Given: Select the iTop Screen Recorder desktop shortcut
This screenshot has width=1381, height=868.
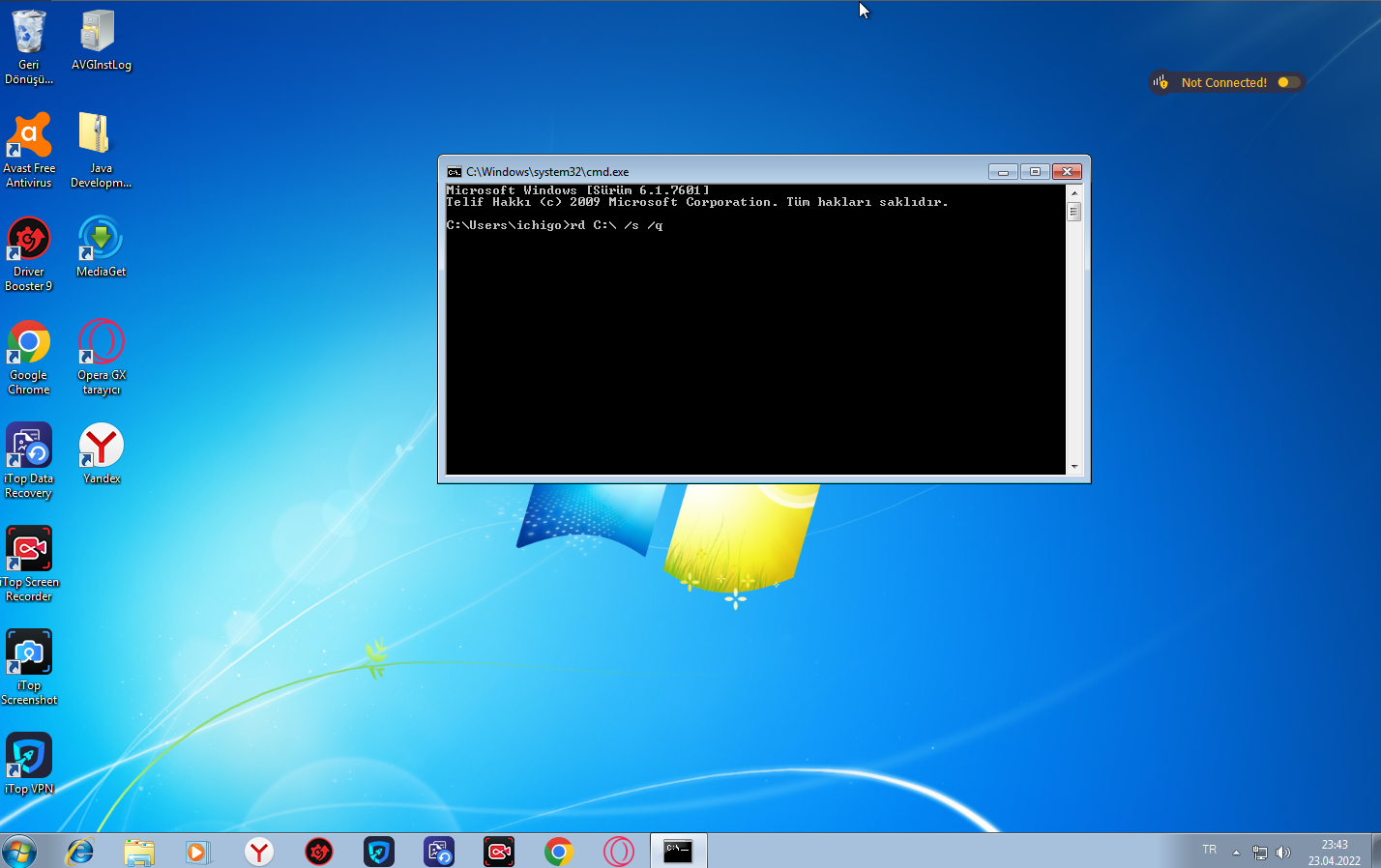Looking at the screenshot, I should point(29,564).
